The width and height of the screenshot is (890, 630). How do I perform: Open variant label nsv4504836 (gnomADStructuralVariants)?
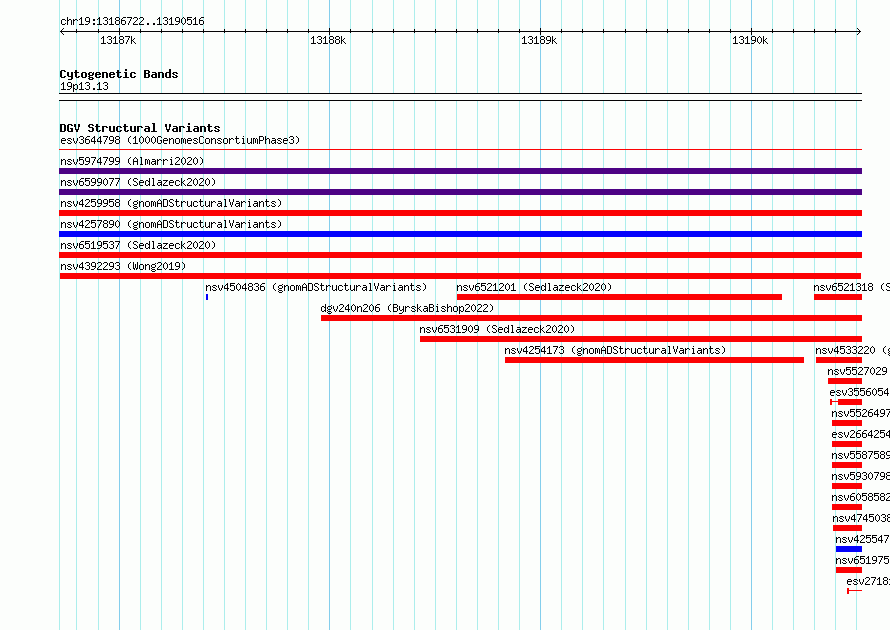pos(316,287)
